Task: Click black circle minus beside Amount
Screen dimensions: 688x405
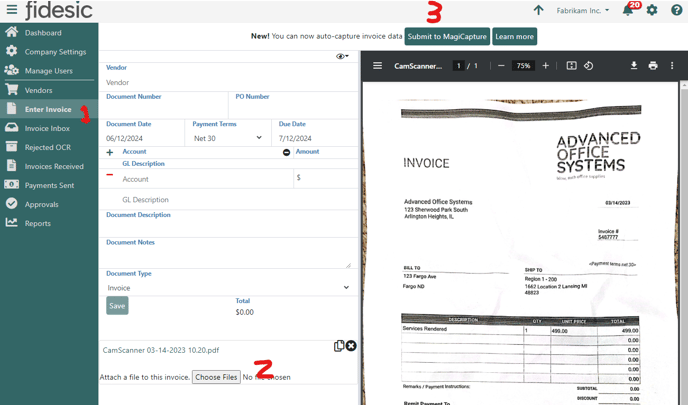Action: click(287, 152)
